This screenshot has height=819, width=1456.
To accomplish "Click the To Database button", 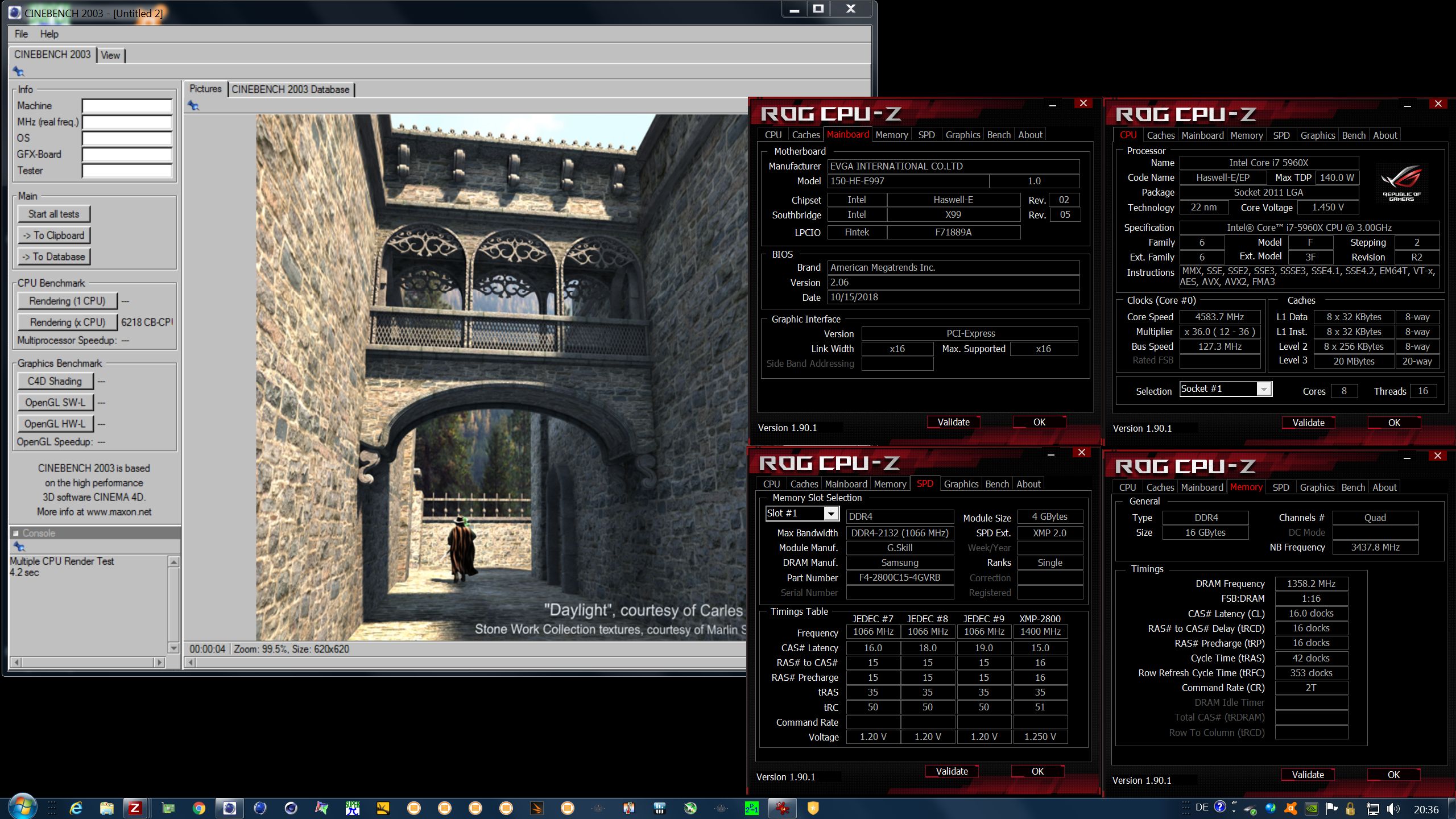I will pyautogui.click(x=54, y=257).
